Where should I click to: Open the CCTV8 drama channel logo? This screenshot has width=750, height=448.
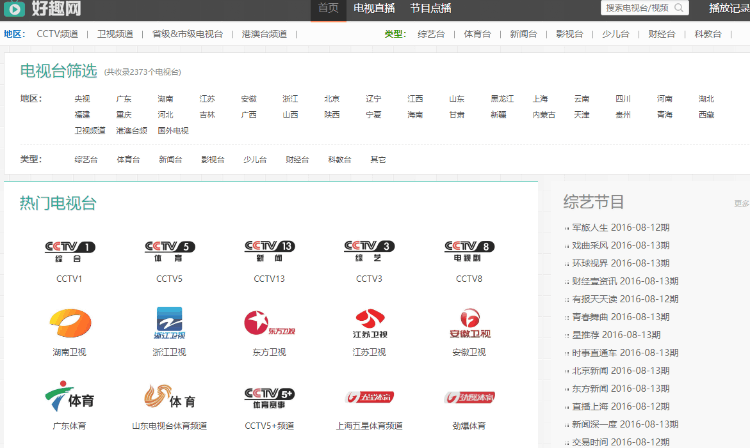[469, 251]
